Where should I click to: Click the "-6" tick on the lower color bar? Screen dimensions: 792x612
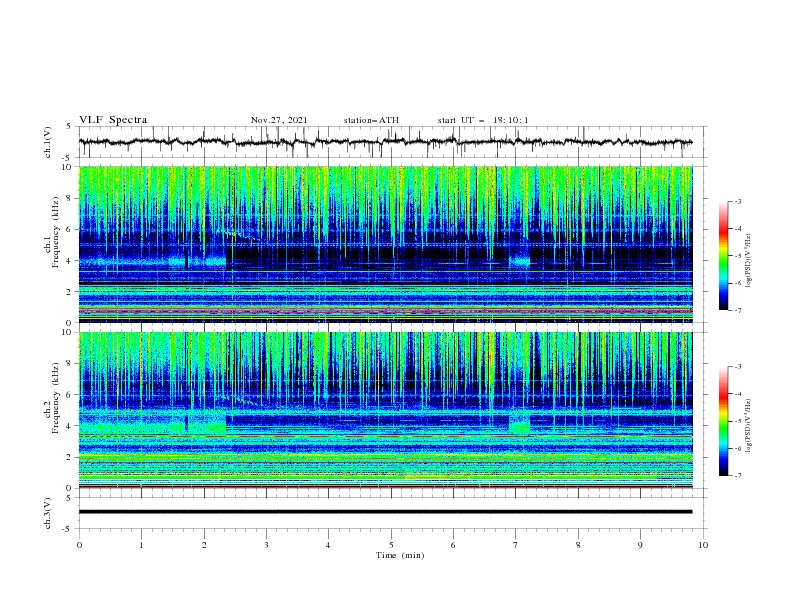[x=737, y=448]
